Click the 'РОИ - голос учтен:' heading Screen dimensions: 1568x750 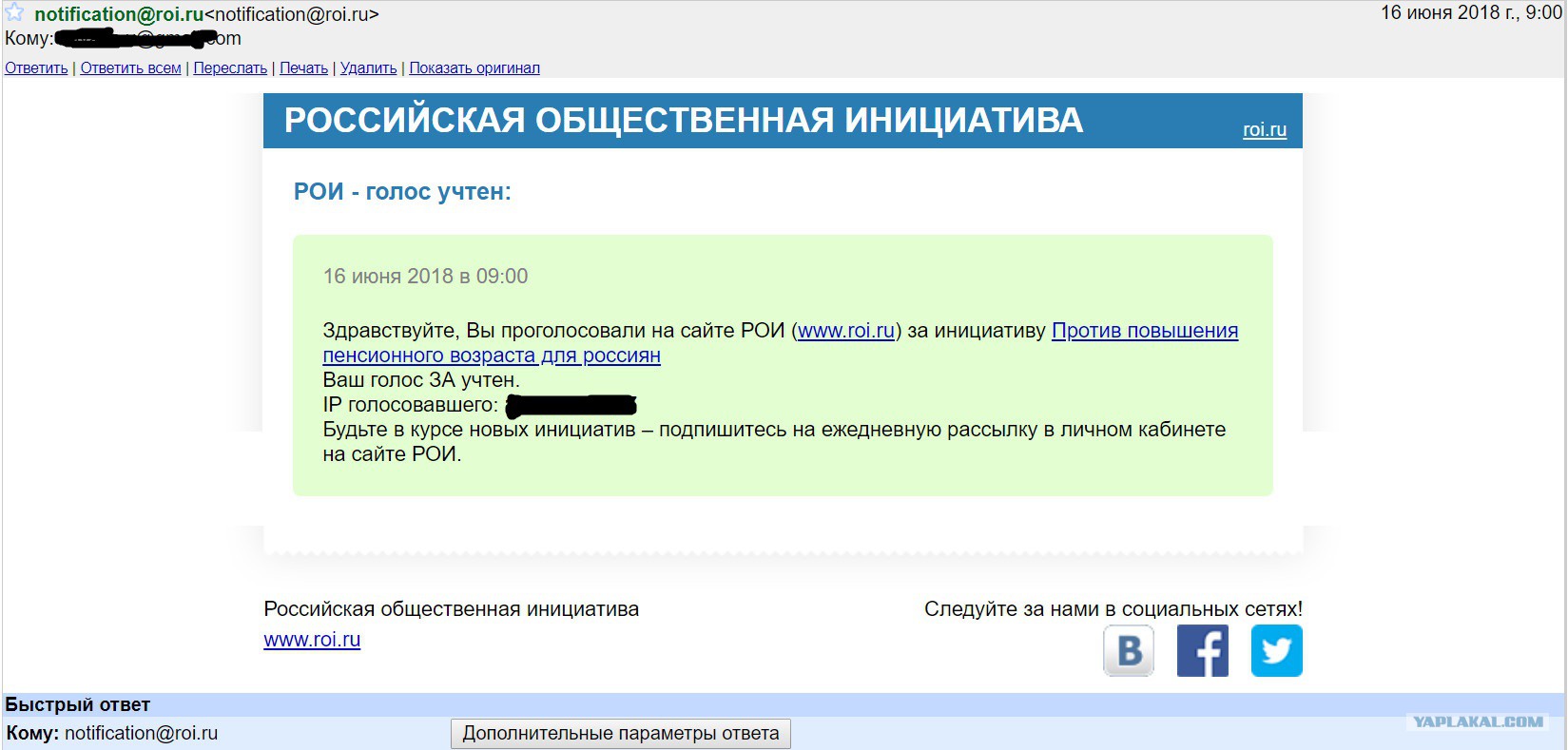402,192
